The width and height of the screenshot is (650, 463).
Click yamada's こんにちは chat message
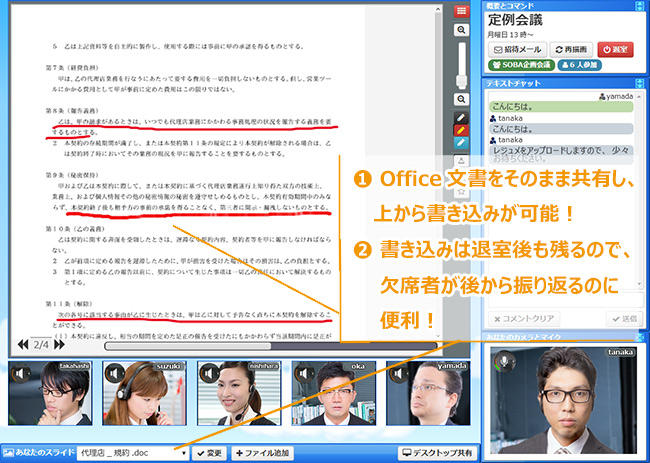[x=561, y=107]
